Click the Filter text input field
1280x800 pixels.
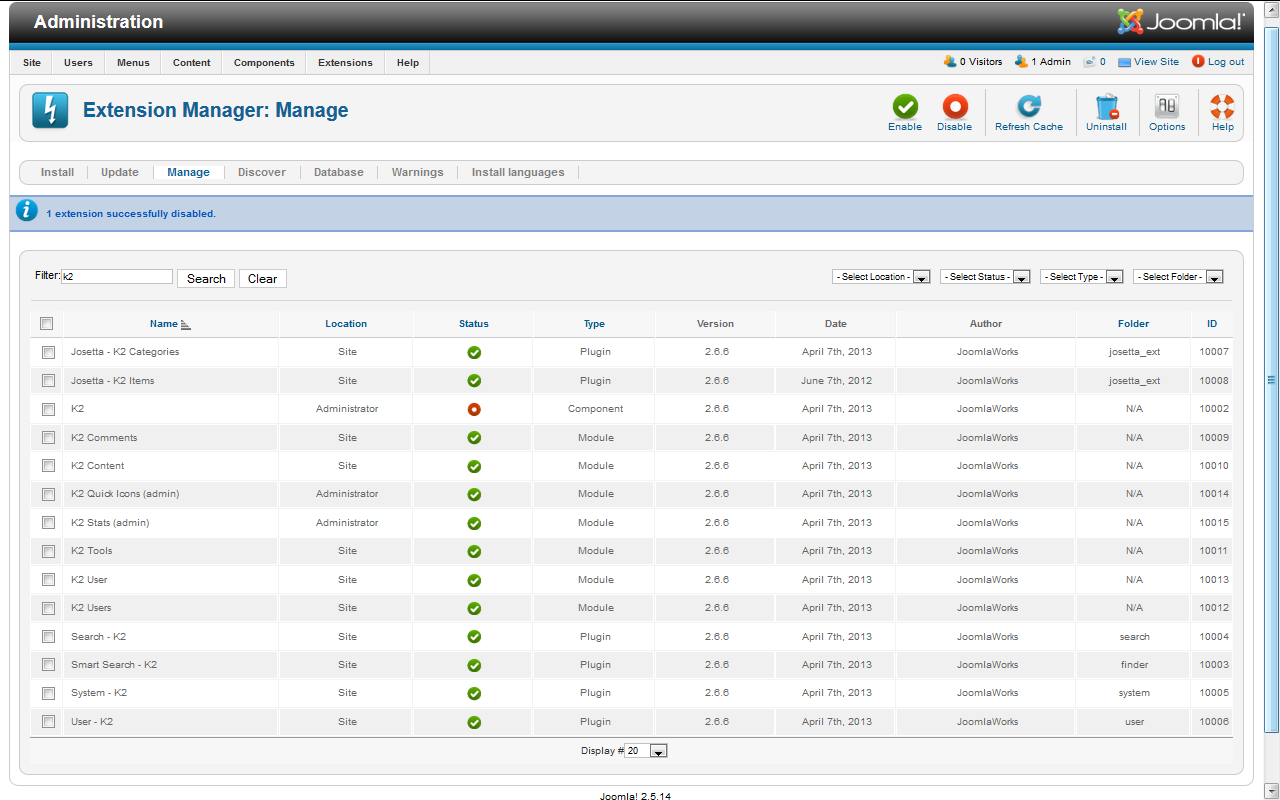pos(117,277)
